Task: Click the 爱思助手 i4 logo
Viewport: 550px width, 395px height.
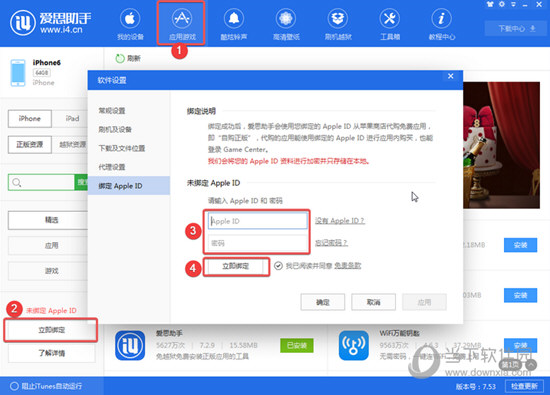Action: click(x=51, y=23)
